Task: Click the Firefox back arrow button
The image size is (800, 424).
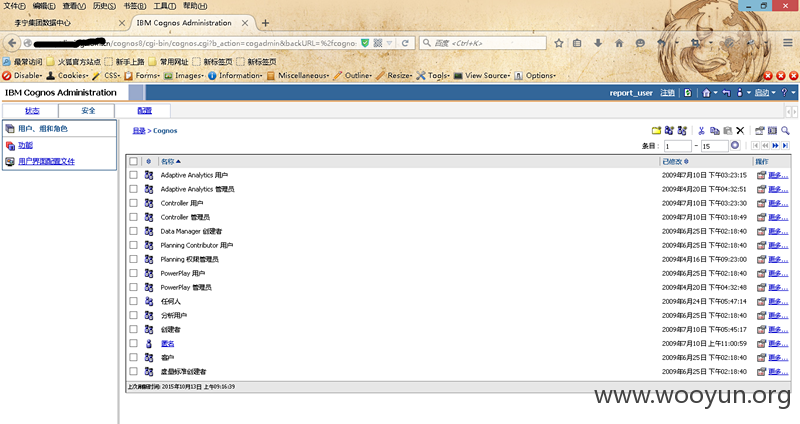Action: tap(12, 43)
